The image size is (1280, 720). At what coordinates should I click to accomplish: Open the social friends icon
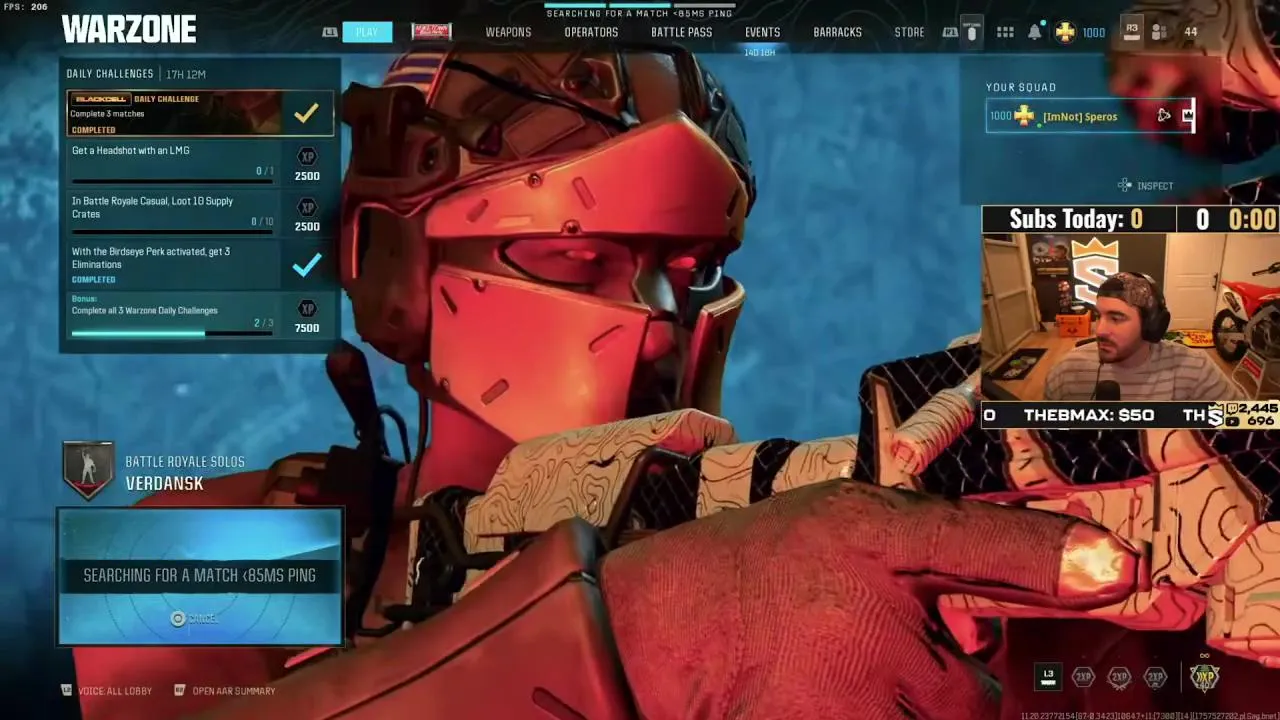1159,32
